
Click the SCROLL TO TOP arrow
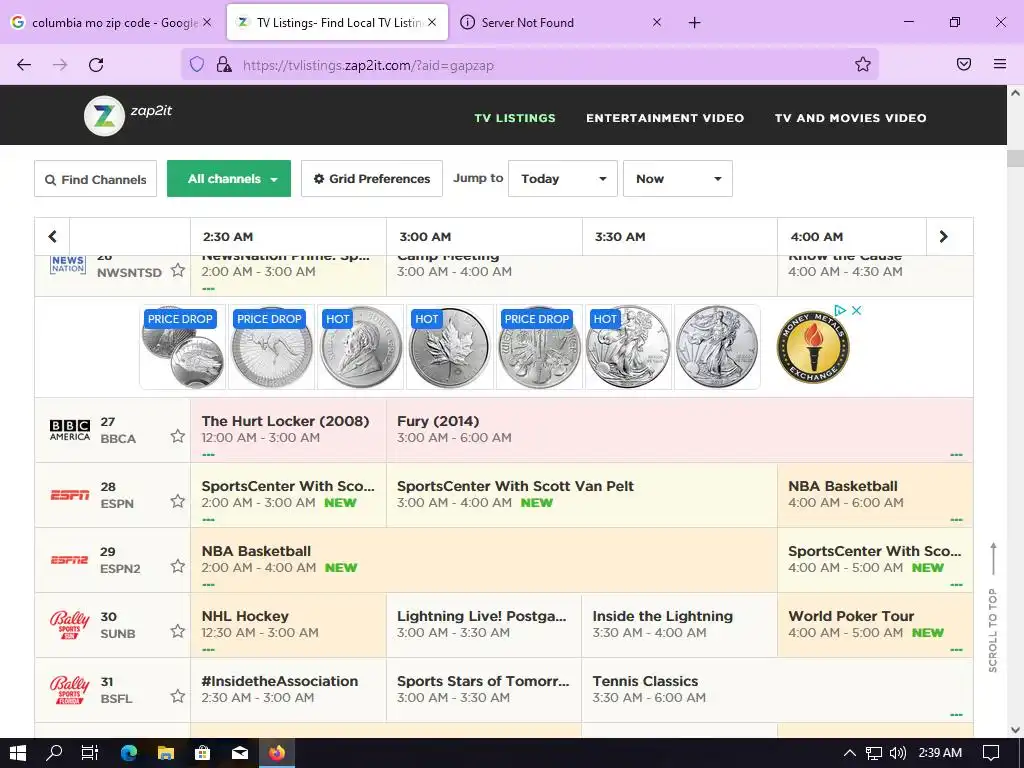point(993,558)
